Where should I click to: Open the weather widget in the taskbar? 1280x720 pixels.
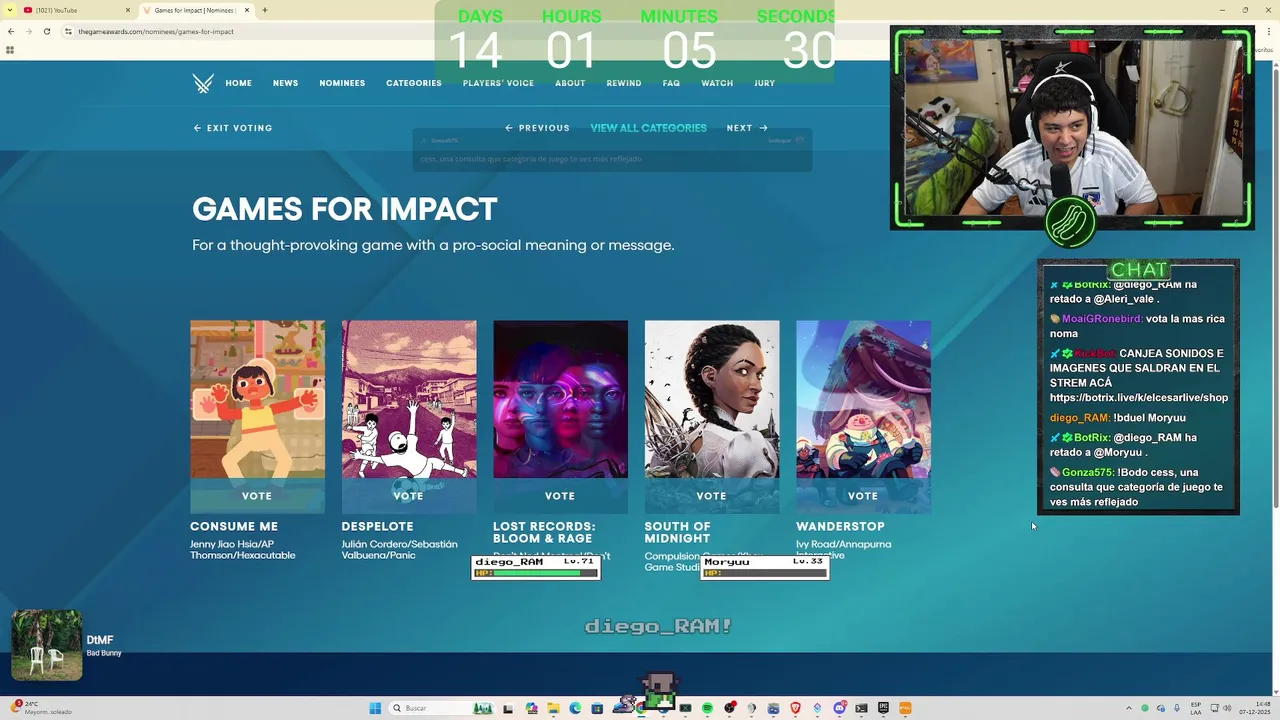pos(42,708)
